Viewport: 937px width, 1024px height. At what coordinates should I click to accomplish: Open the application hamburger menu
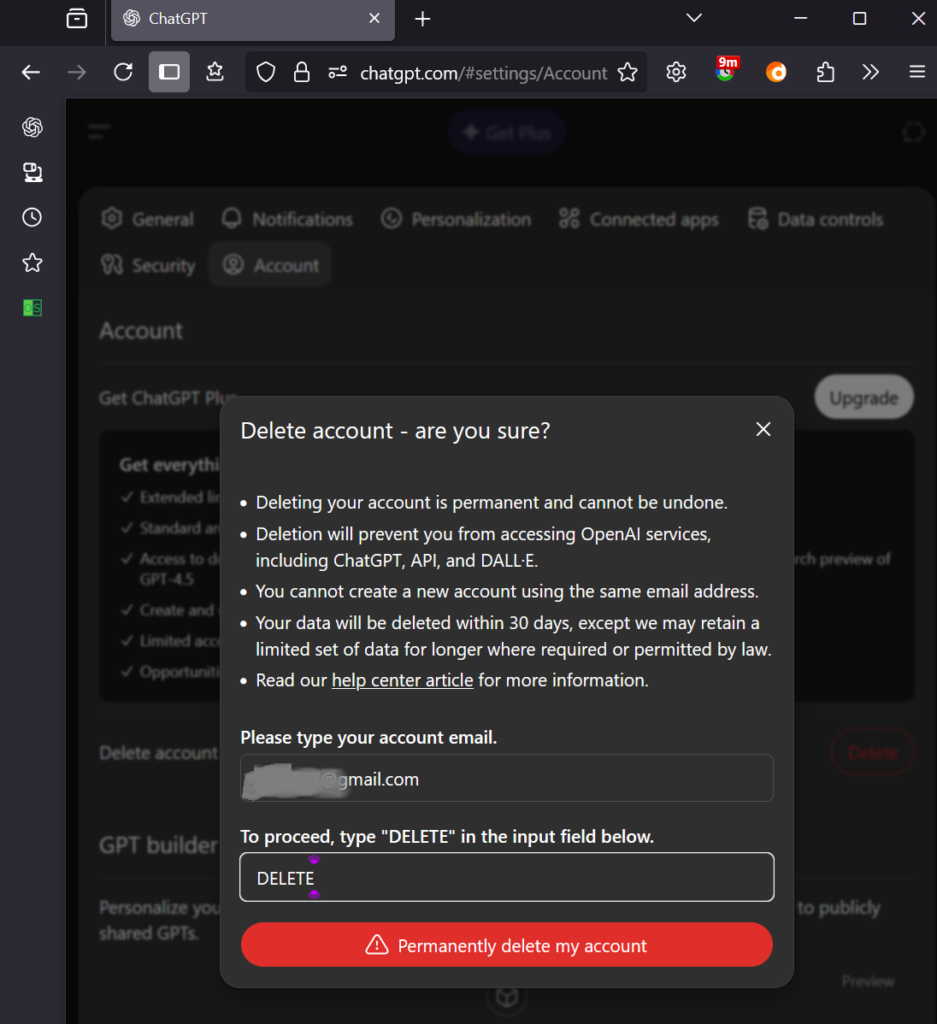tap(917, 72)
